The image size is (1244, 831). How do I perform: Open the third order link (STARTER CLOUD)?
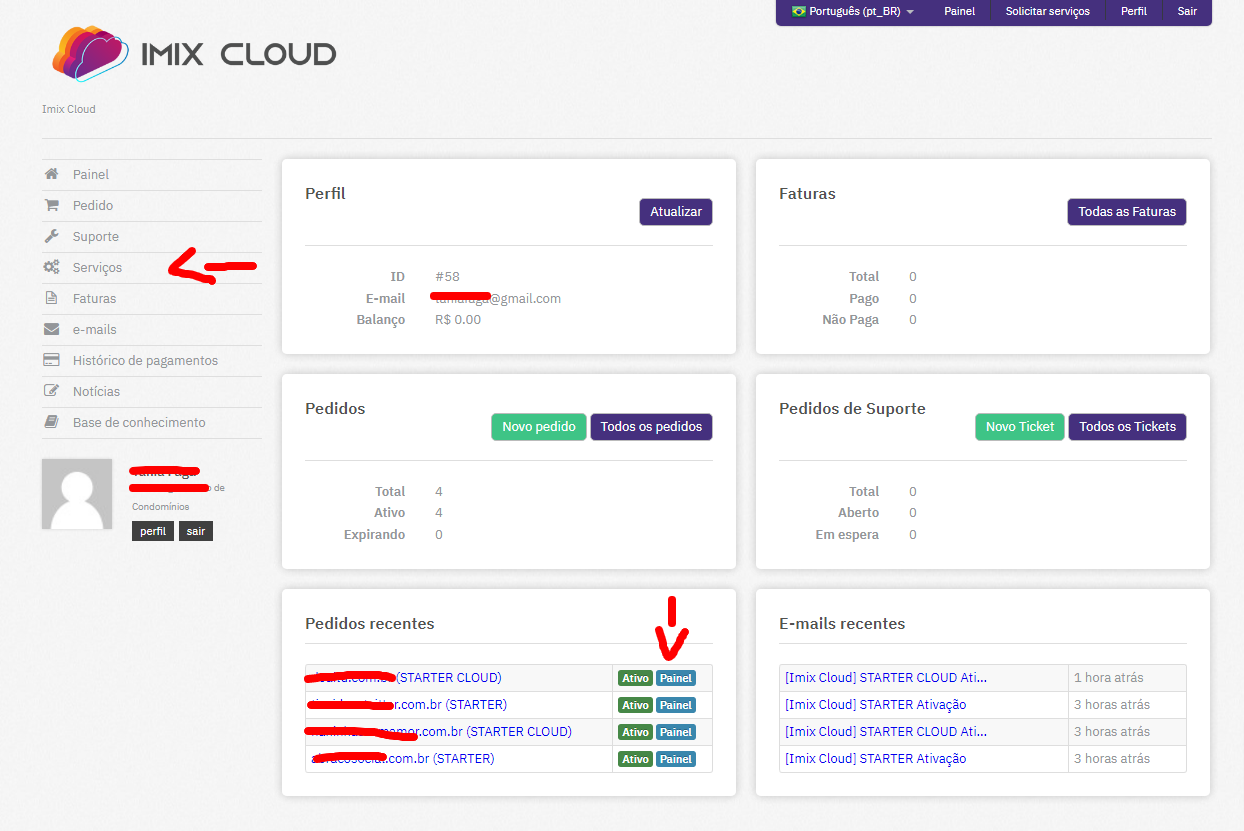coord(441,732)
